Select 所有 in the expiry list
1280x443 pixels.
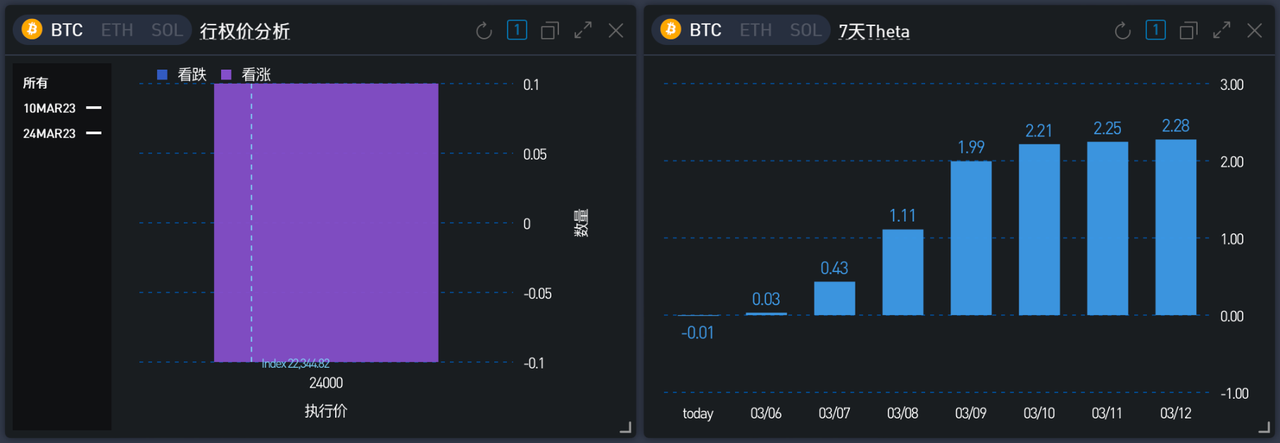tap(36, 83)
